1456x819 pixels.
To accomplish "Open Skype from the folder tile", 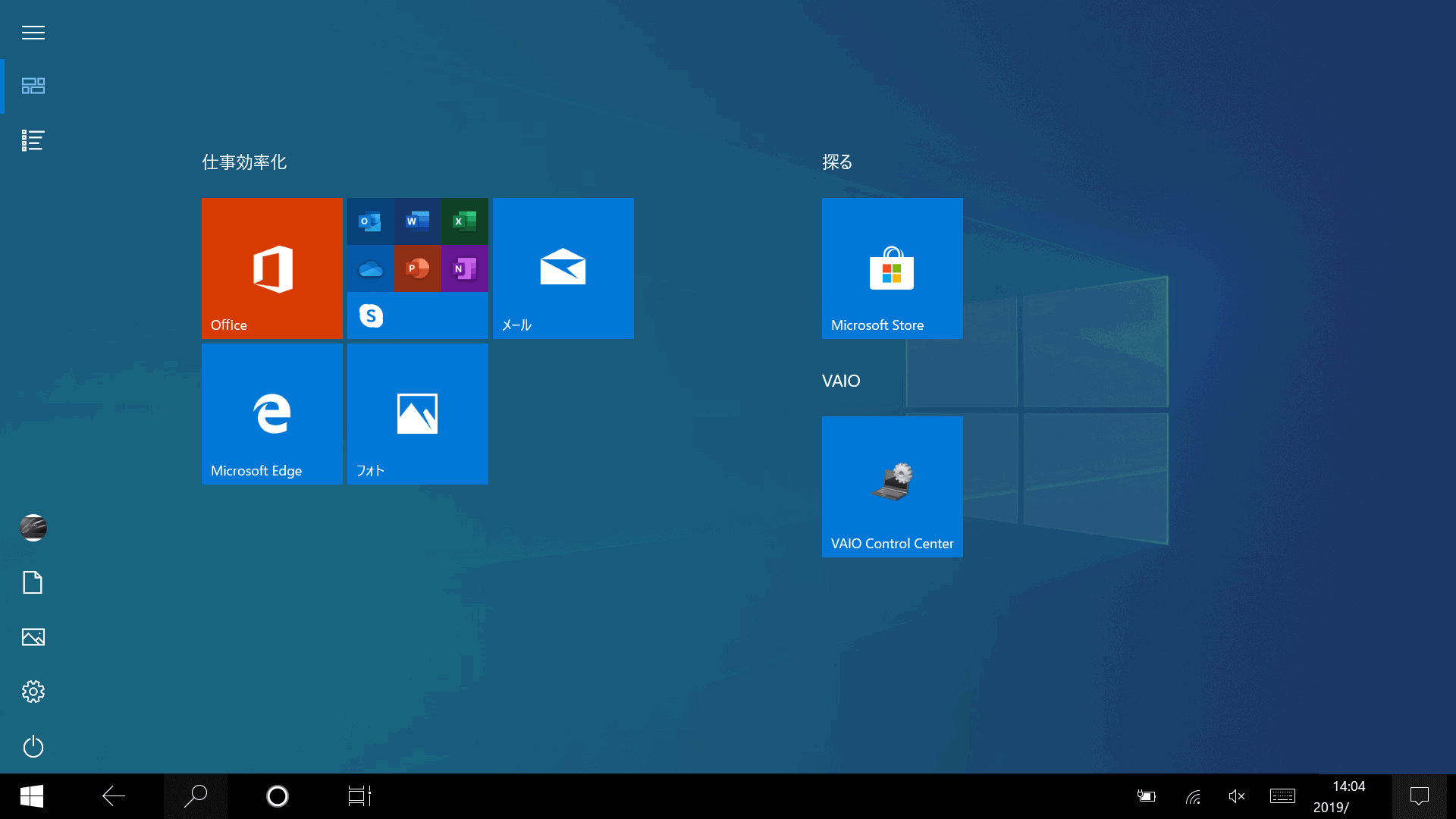I will [371, 315].
